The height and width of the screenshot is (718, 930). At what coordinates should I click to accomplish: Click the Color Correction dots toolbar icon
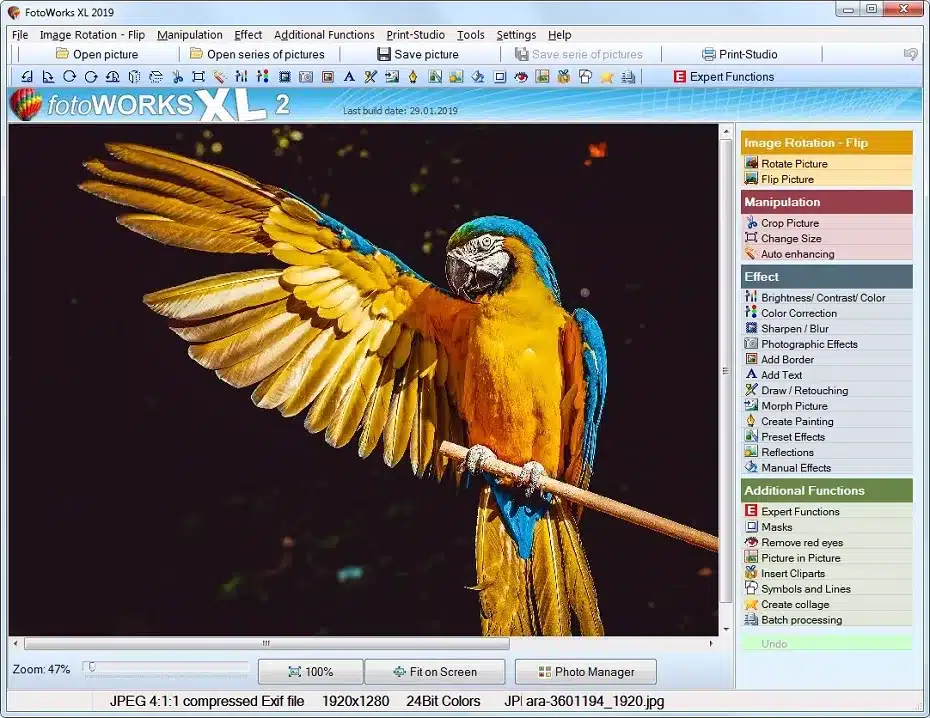point(263,76)
